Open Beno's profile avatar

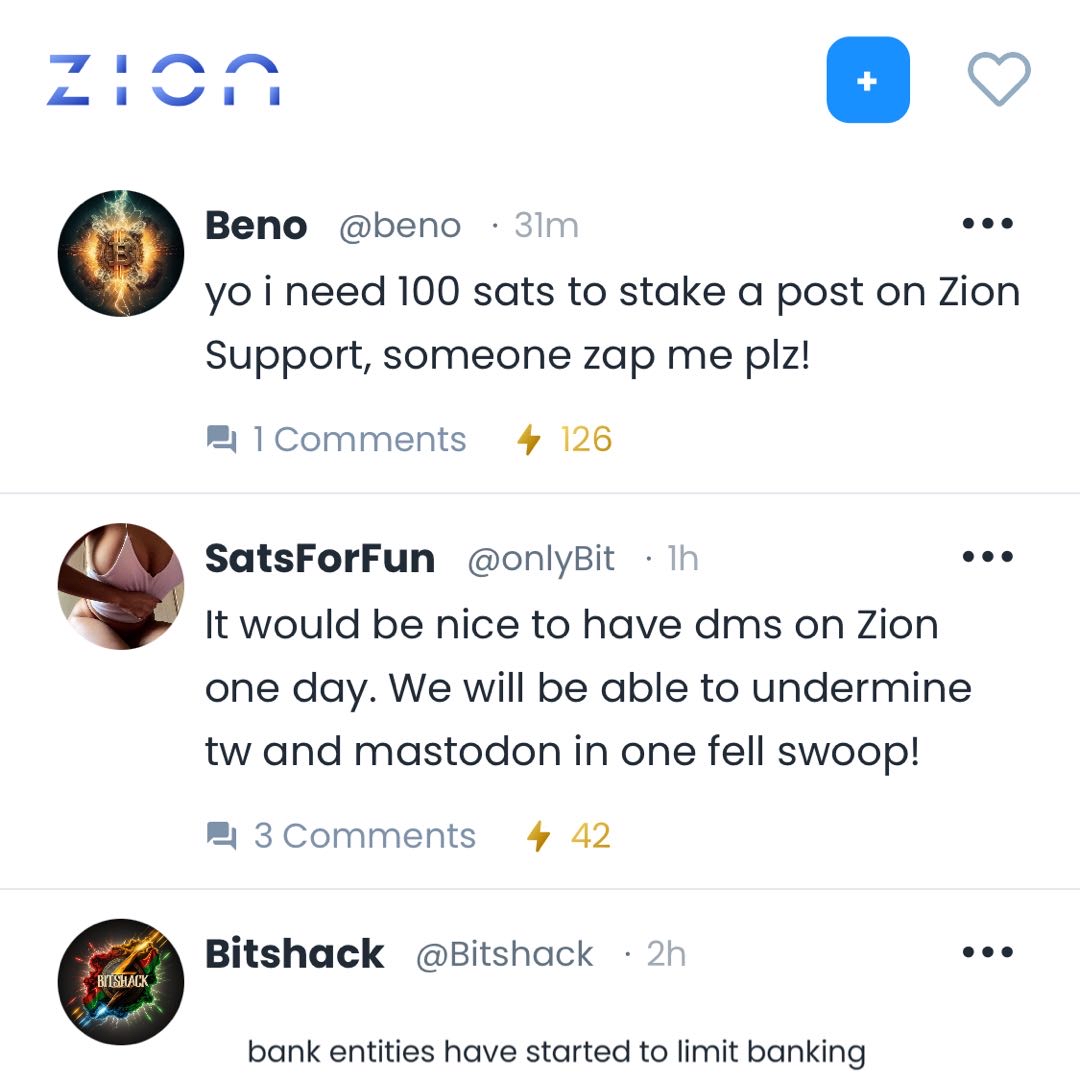pos(121,253)
